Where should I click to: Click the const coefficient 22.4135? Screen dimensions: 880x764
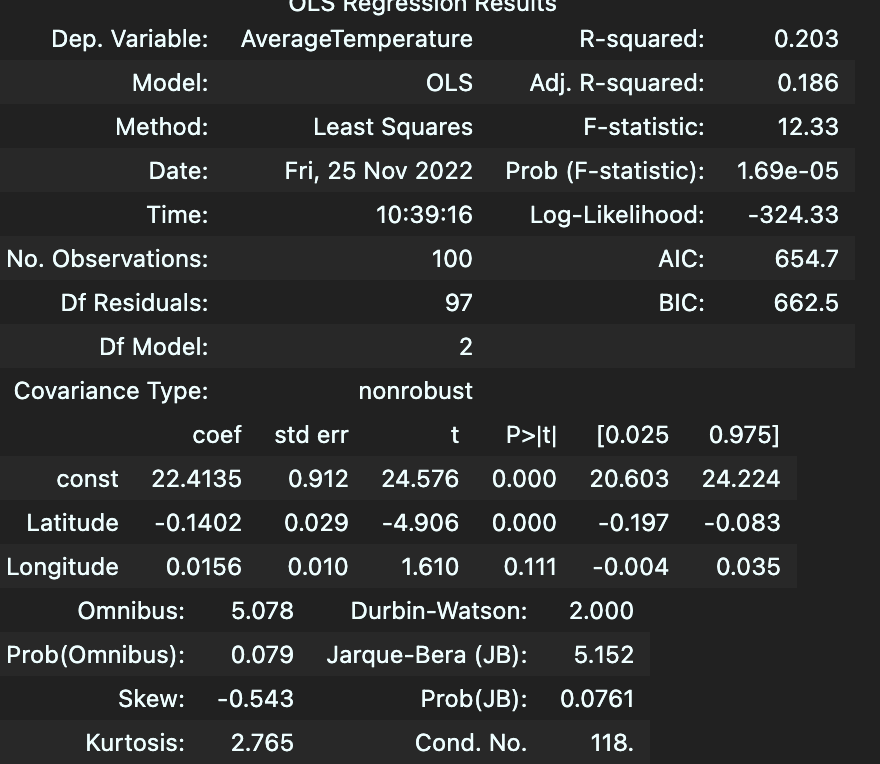point(196,479)
